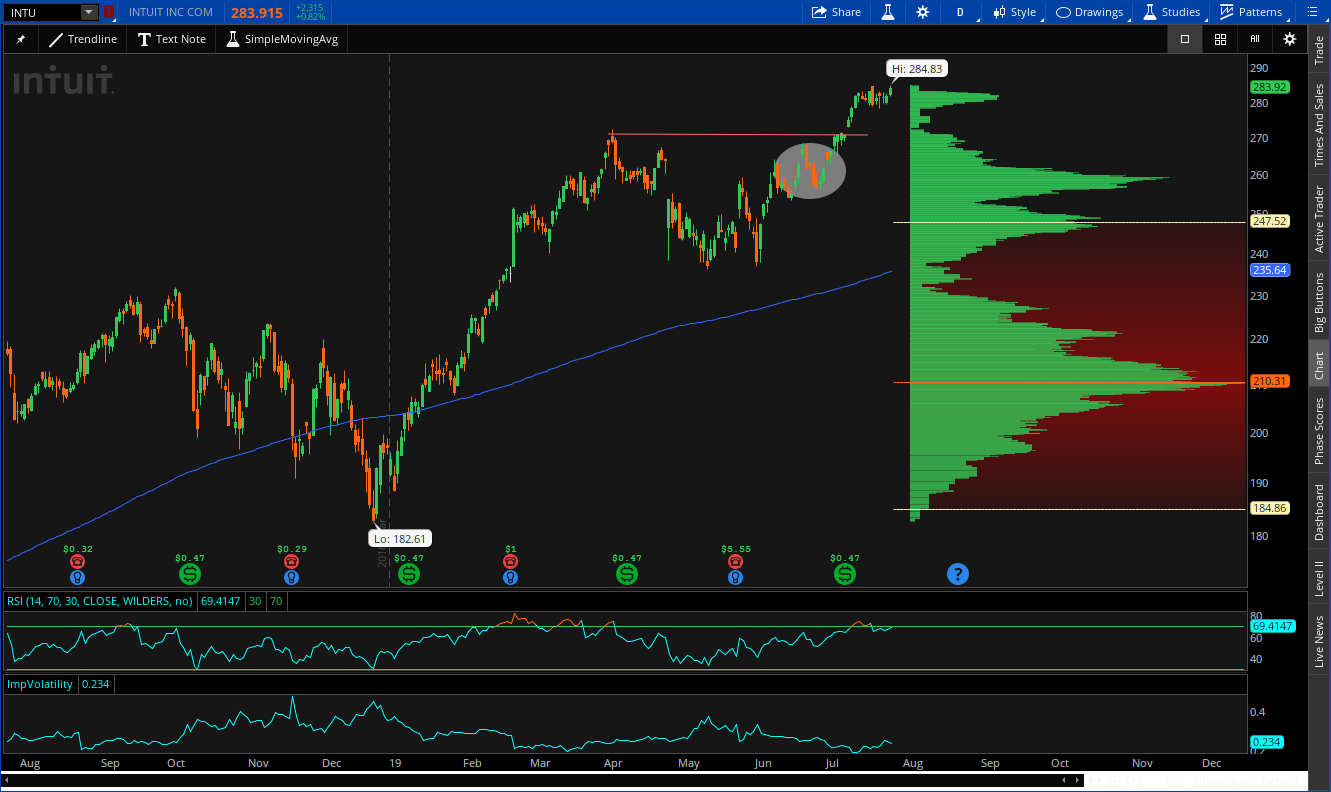Viewport: 1331px width, 792px height.
Task: Click the pin icon on drawing toolbar
Action: 20,39
